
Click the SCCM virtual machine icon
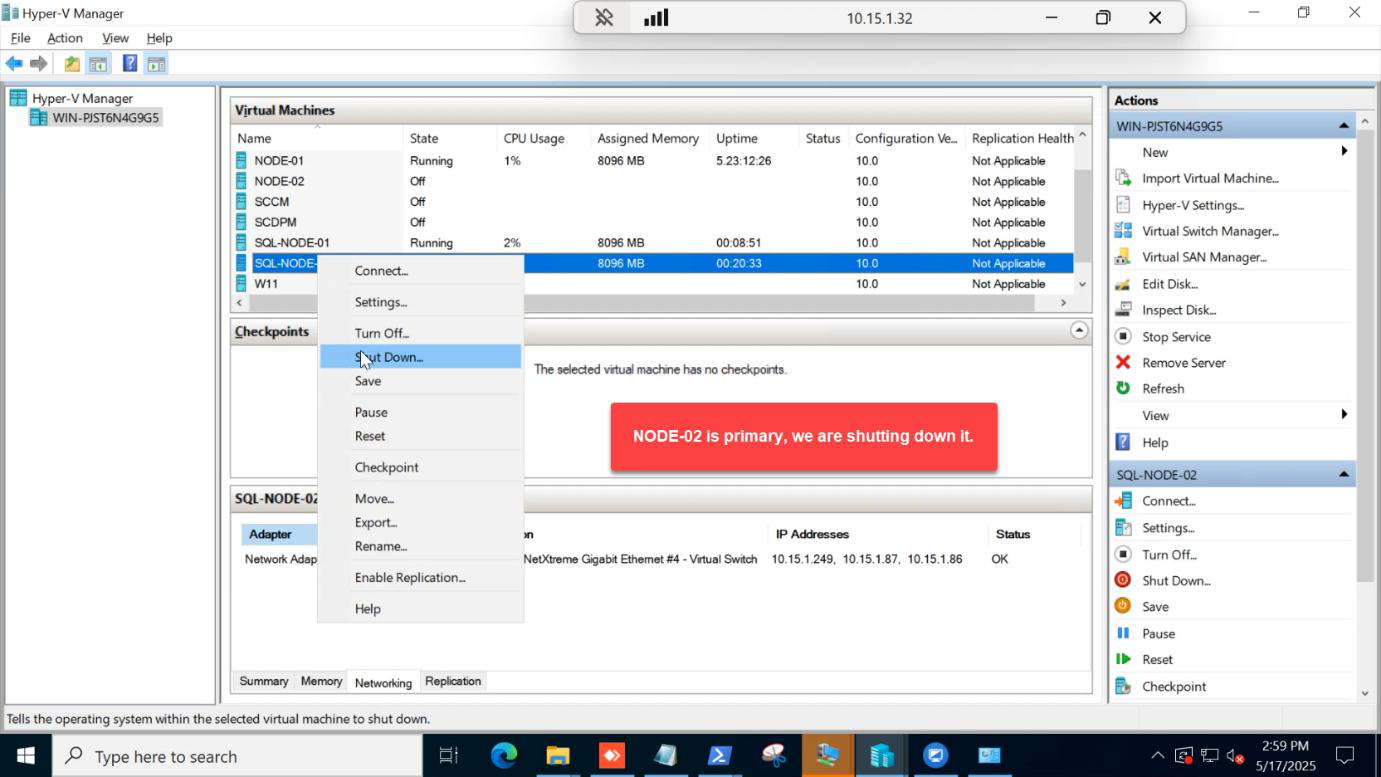click(241, 201)
